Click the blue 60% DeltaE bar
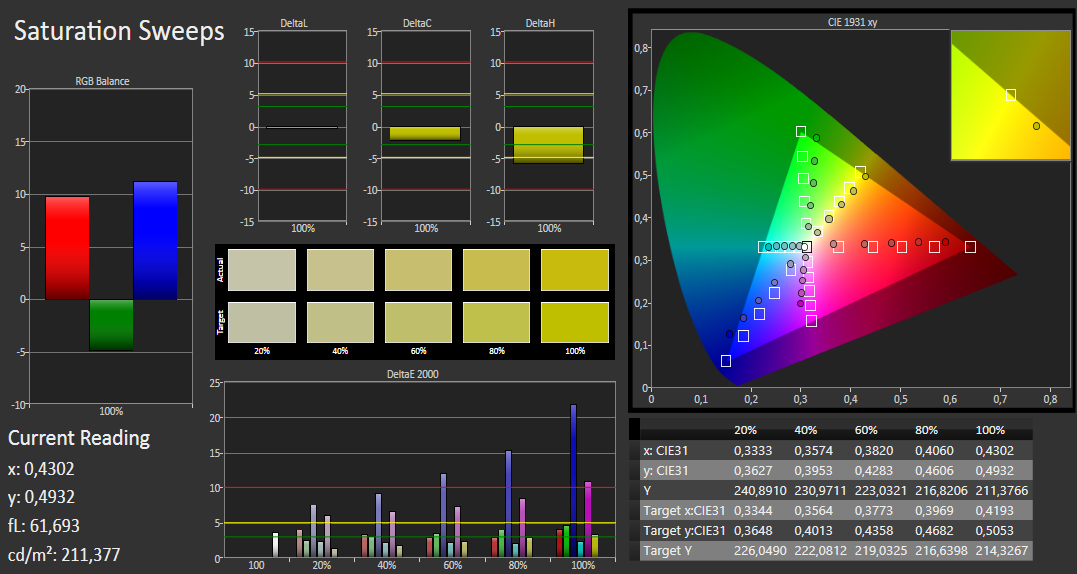The height and width of the screenshot is (574, 1077). point(443,516)
